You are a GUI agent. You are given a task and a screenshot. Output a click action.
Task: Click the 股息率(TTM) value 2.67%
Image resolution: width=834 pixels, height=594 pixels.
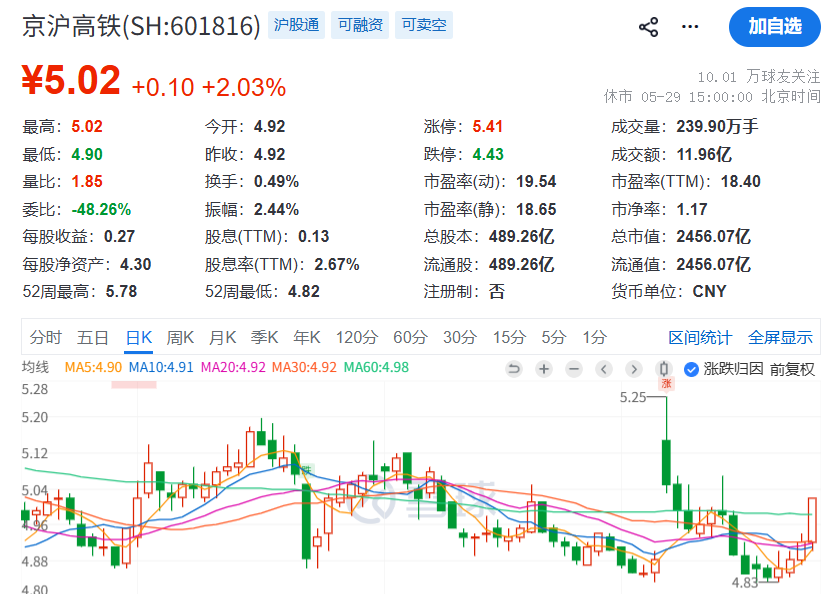[337, 264]
